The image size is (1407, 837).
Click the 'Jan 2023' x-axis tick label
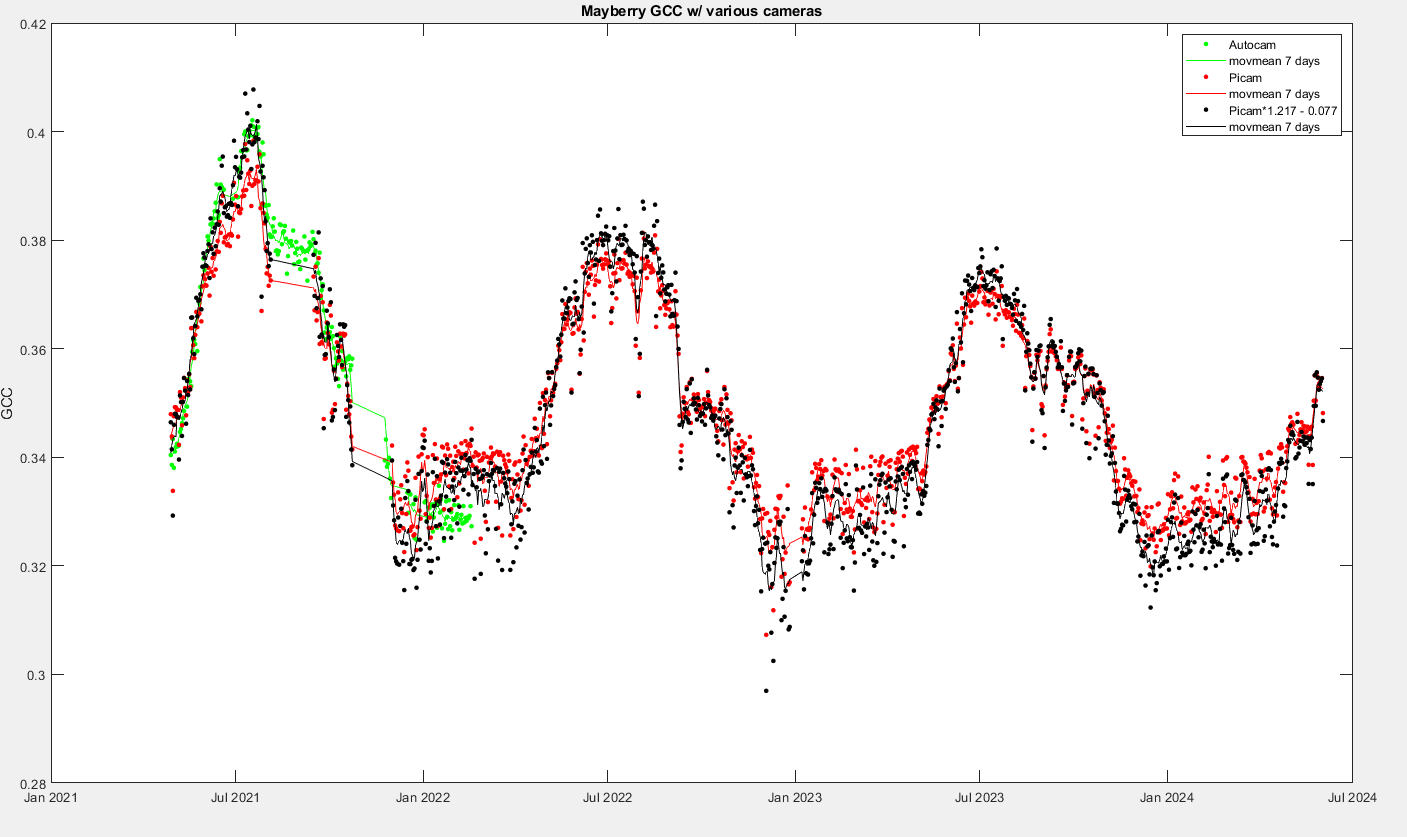click(795, 798)
